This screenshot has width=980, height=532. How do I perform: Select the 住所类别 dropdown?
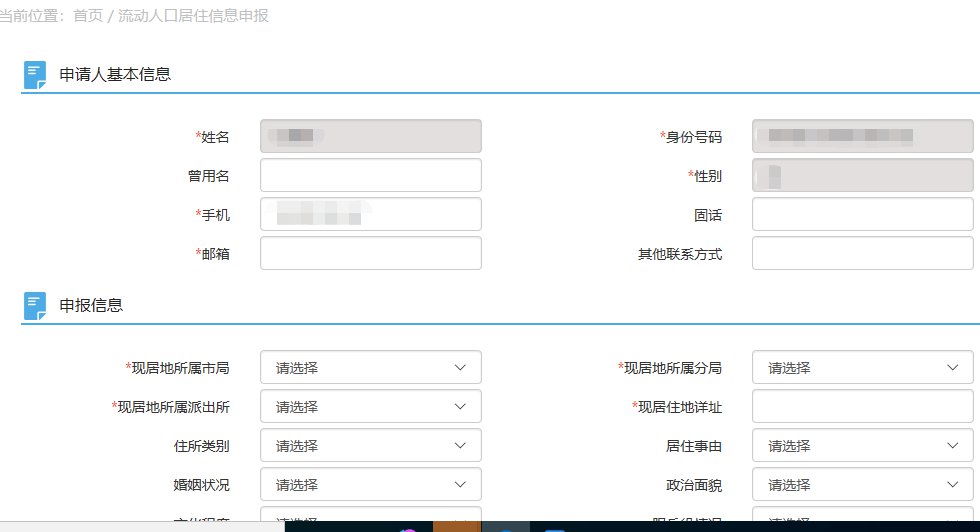(x=370, y=446)
